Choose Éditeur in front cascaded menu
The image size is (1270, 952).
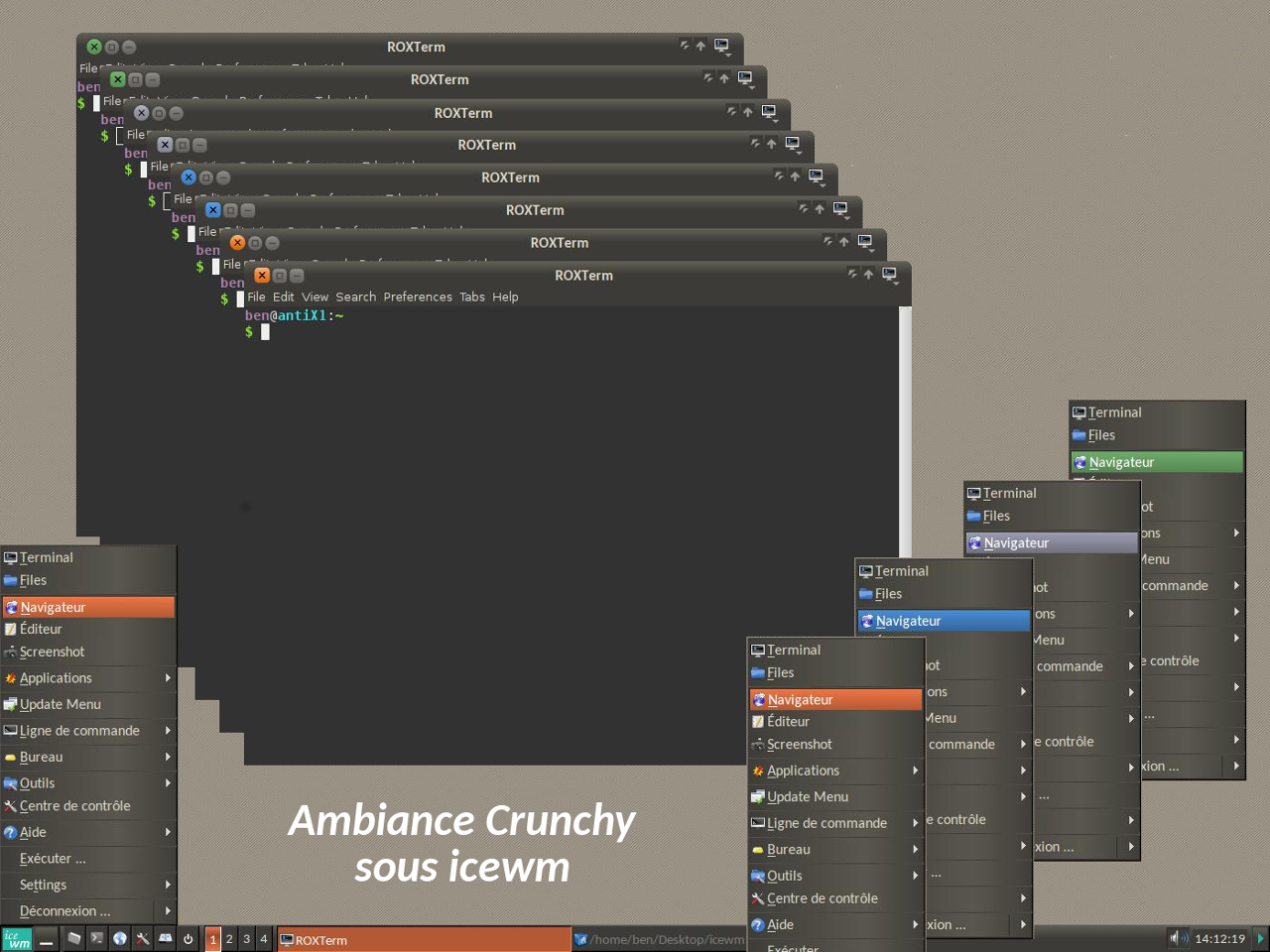coord(835,722)
